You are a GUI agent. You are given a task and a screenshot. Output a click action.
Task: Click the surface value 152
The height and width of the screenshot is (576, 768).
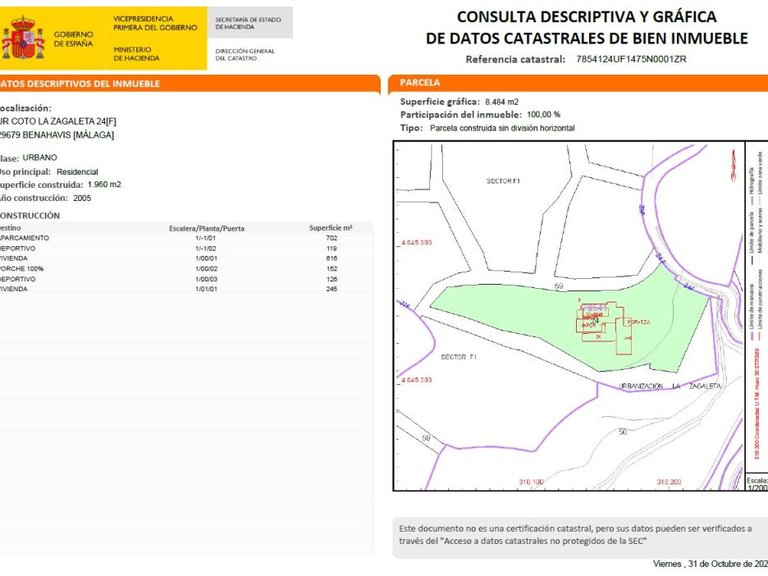tap(332, 269)
